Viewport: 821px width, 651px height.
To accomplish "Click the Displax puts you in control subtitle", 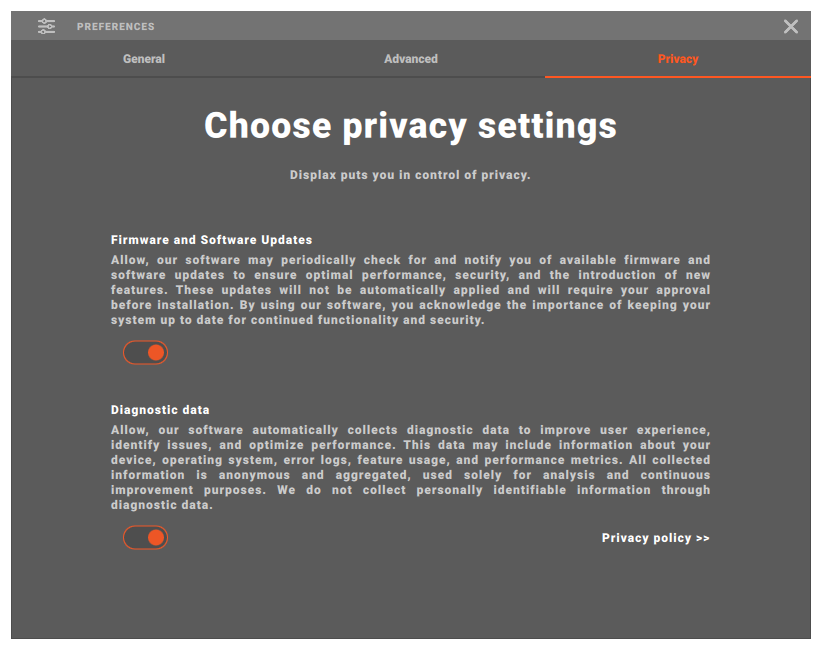I will 410,175.
